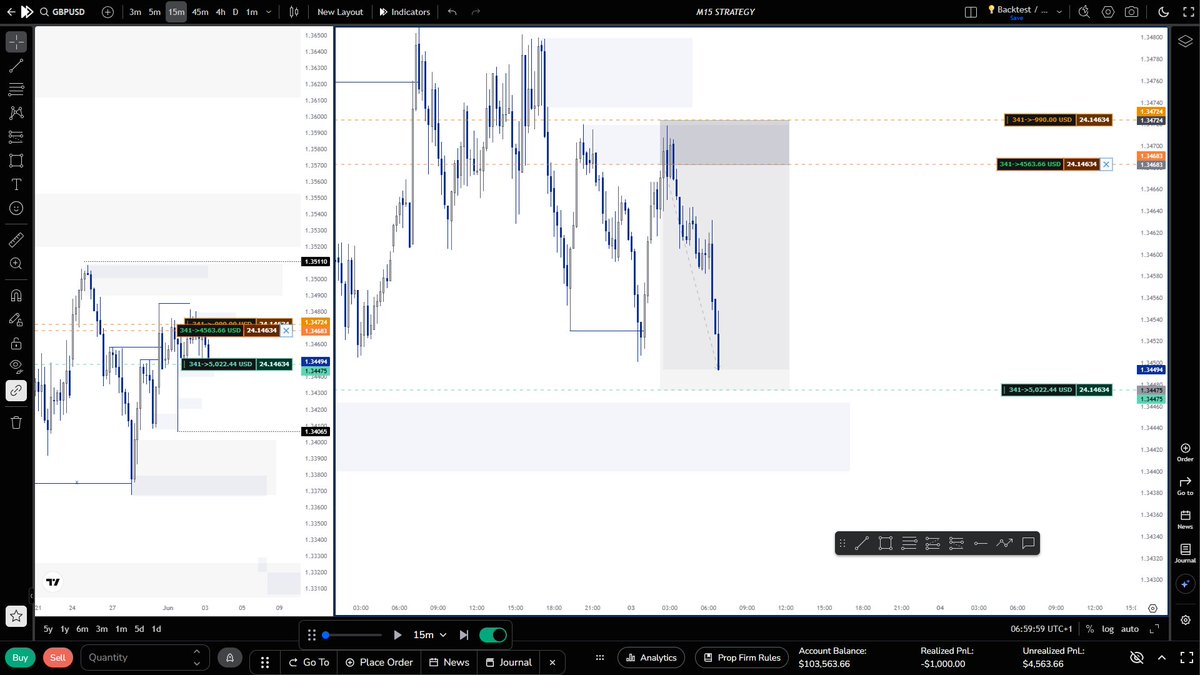This screenshot has height=675, width=1200.
Task: Toggle lock all drawings padlock
Action: coord(16,343)
